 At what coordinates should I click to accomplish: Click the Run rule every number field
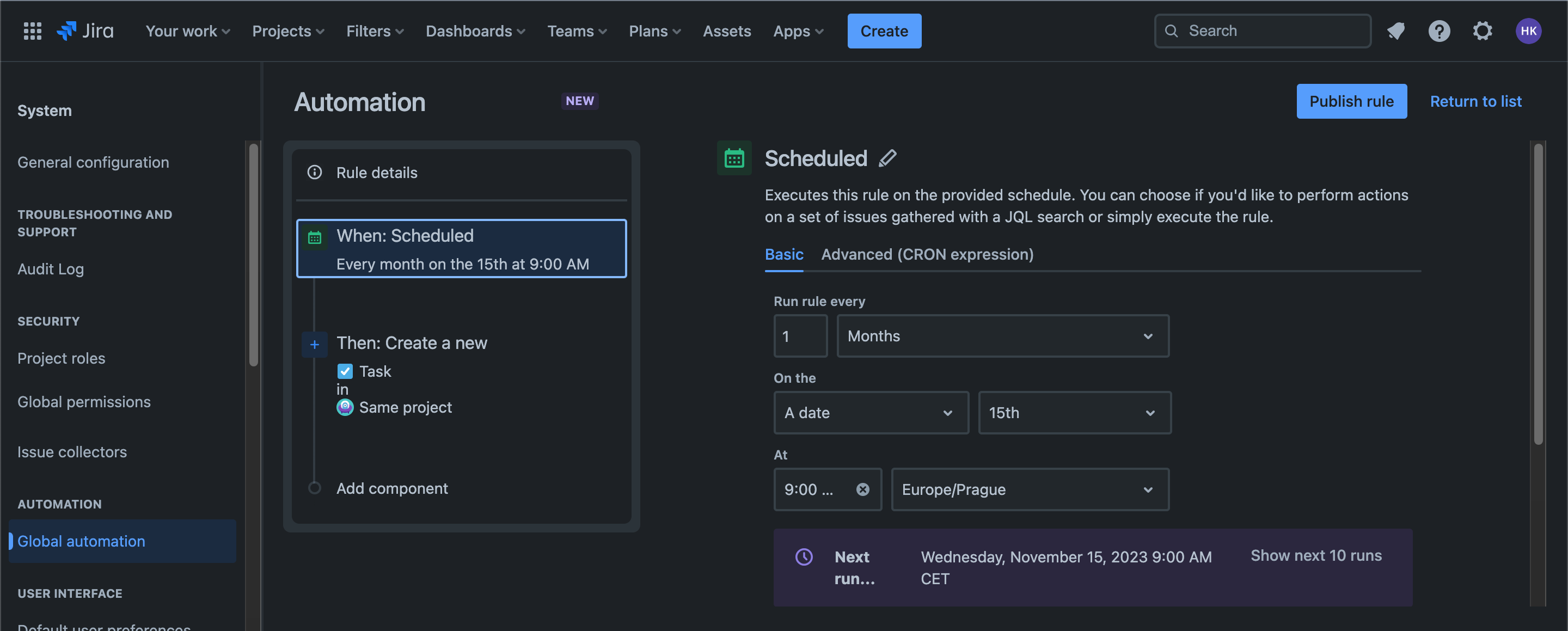click(x=800, y=336)
